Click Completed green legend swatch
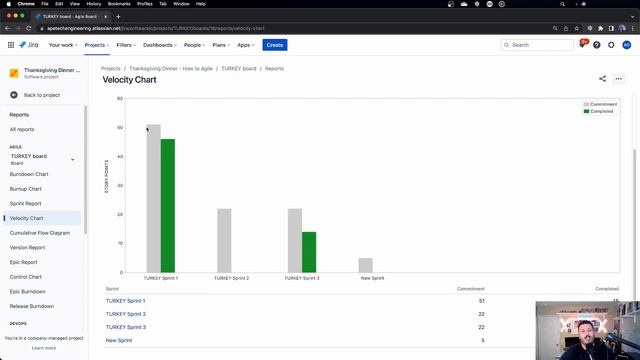Screen dimensions: 640x360 [x=587, y=111]
